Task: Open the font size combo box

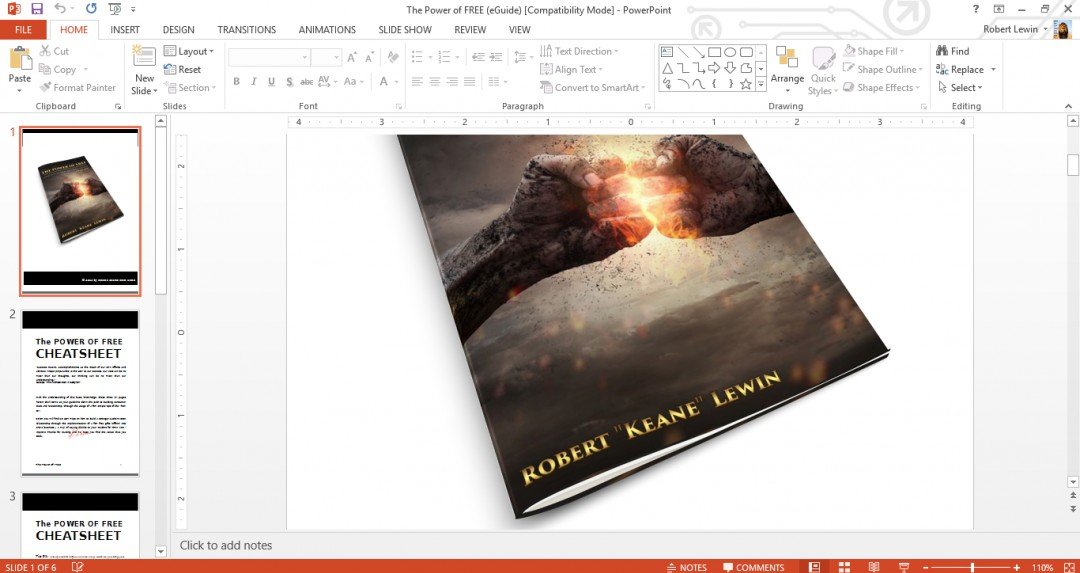Action: tap(326, 58)
